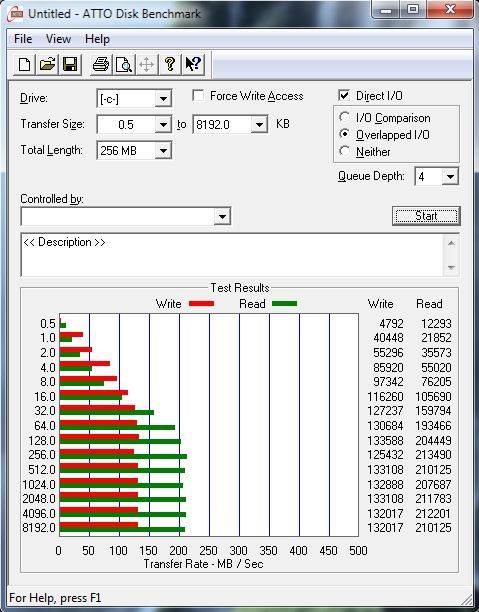
Task: Select the I/O Comparison radio button
Action: (x=344, y=117)
